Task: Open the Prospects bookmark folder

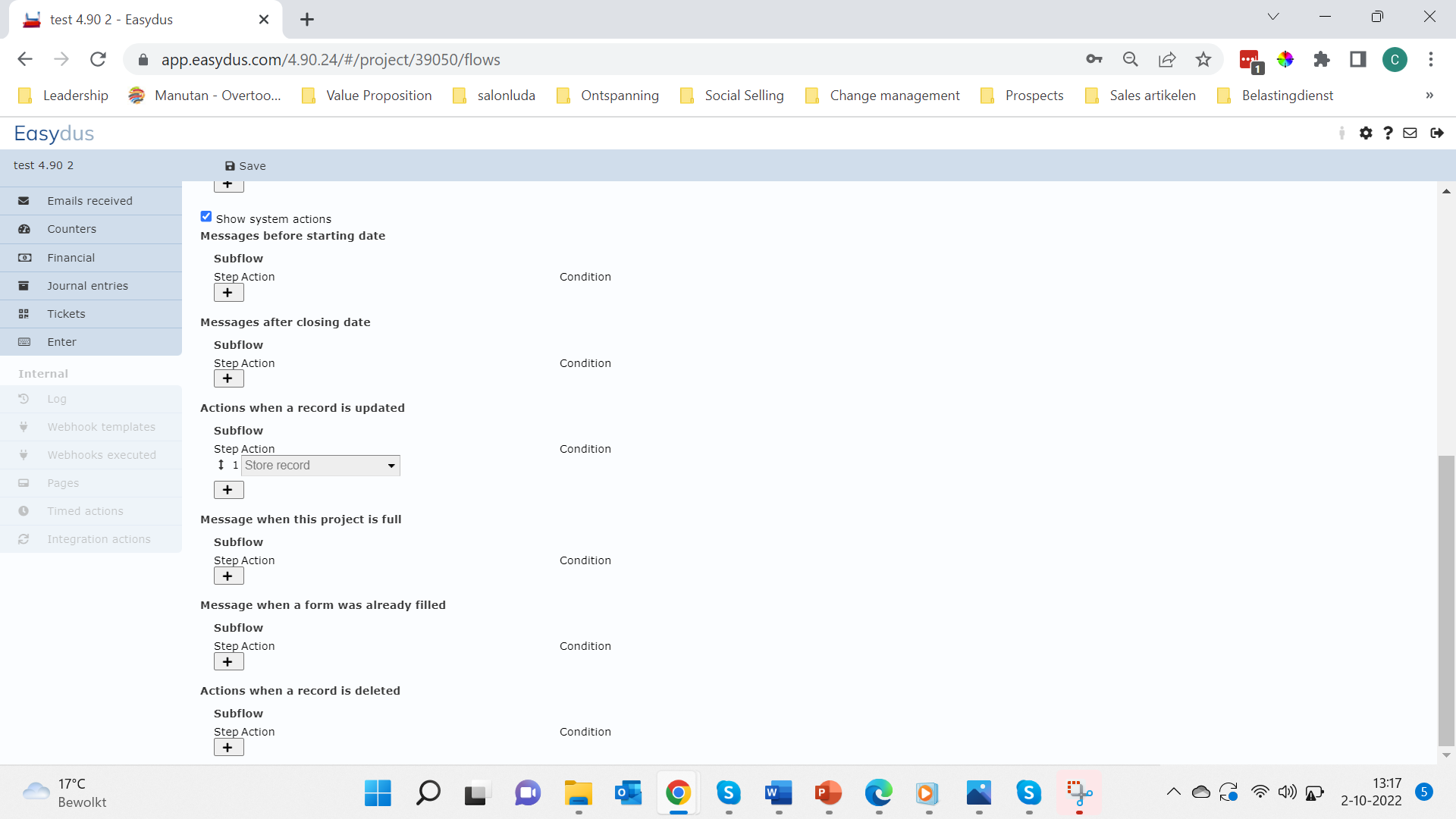Action: click(x=1022, y=96)
